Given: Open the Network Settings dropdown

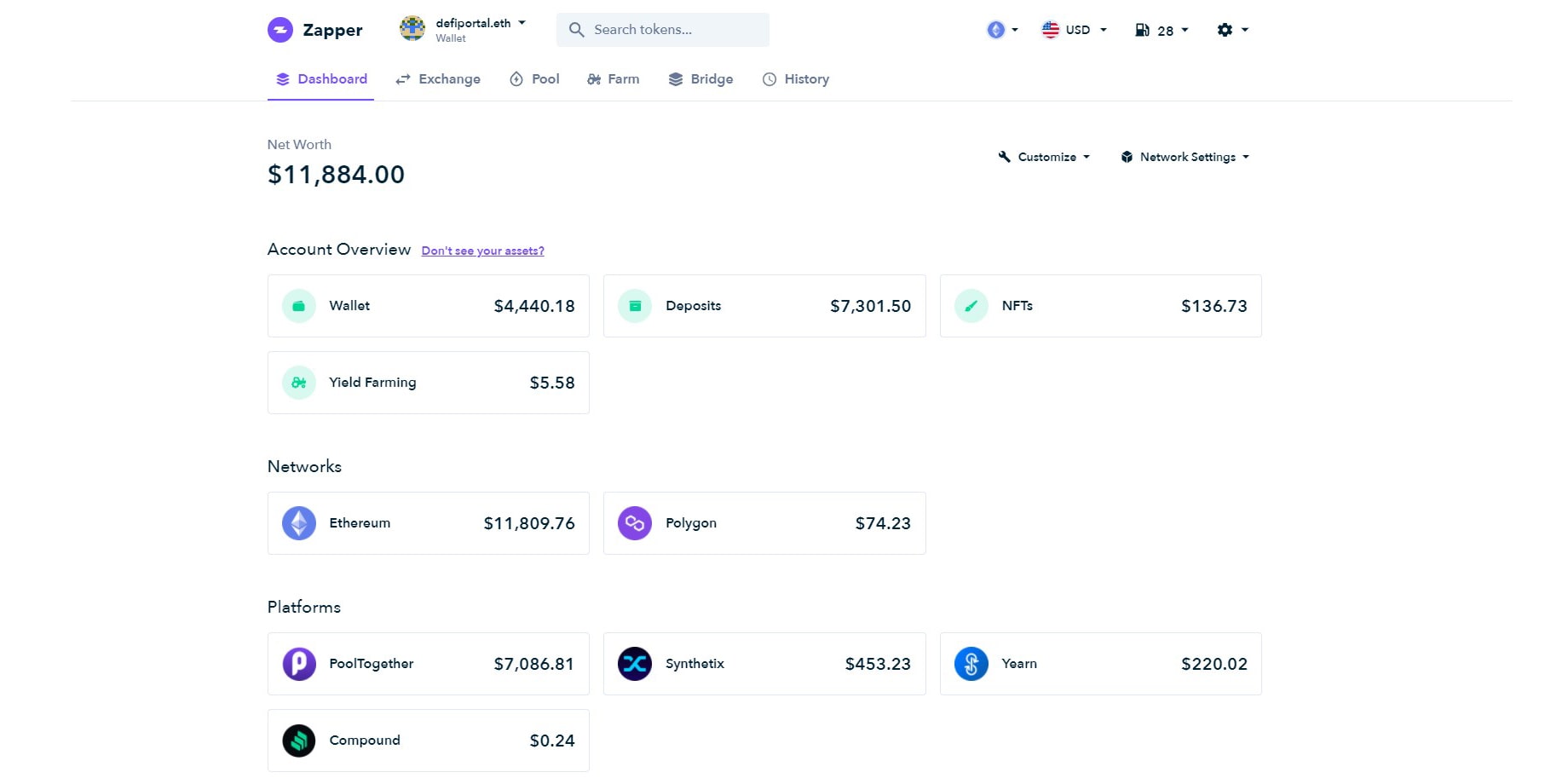Looking at the screenshot, I should point(1185,157).
